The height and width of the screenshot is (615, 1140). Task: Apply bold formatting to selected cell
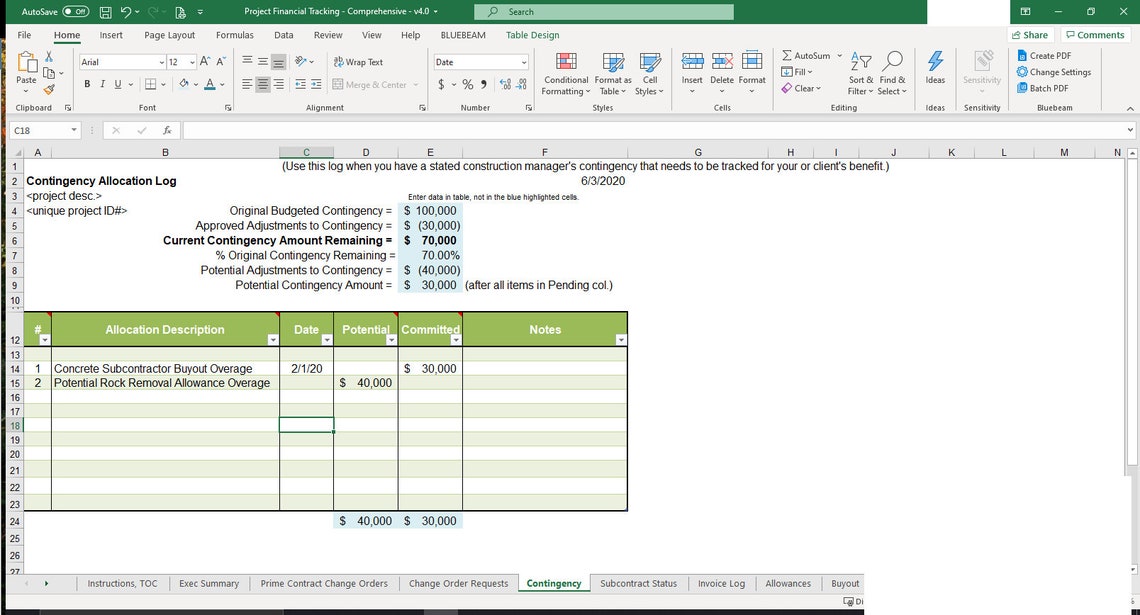click(86, 84)
